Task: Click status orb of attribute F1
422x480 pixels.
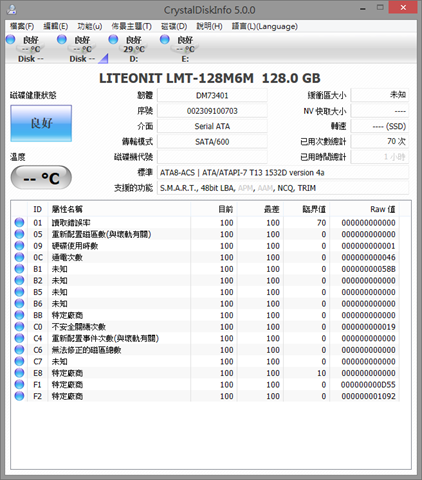Action: click(x=19, y=384)
